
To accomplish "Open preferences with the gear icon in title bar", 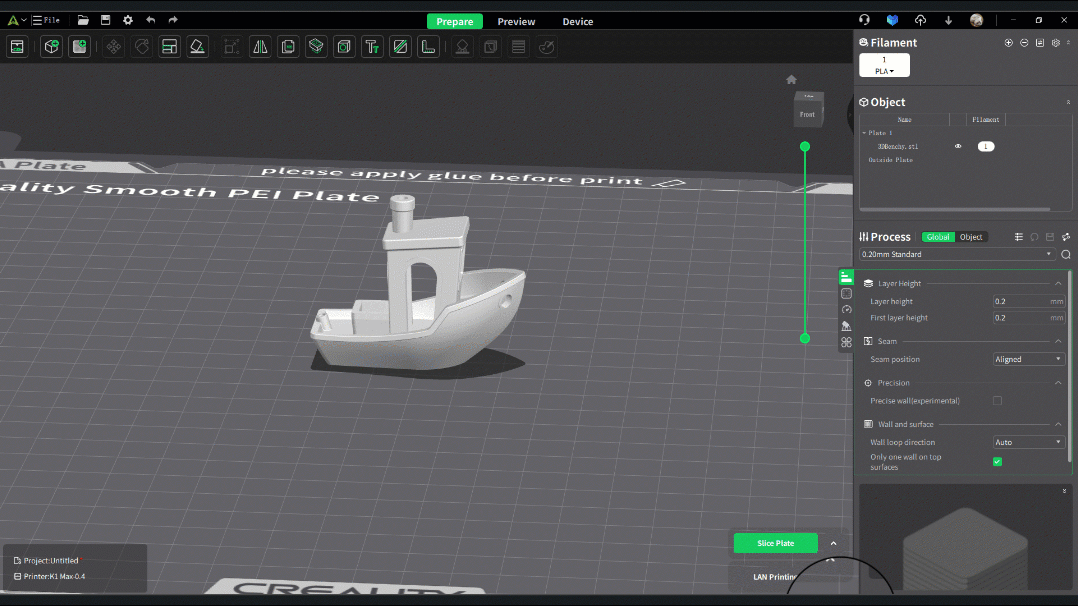I will click(x=128, y=20).
